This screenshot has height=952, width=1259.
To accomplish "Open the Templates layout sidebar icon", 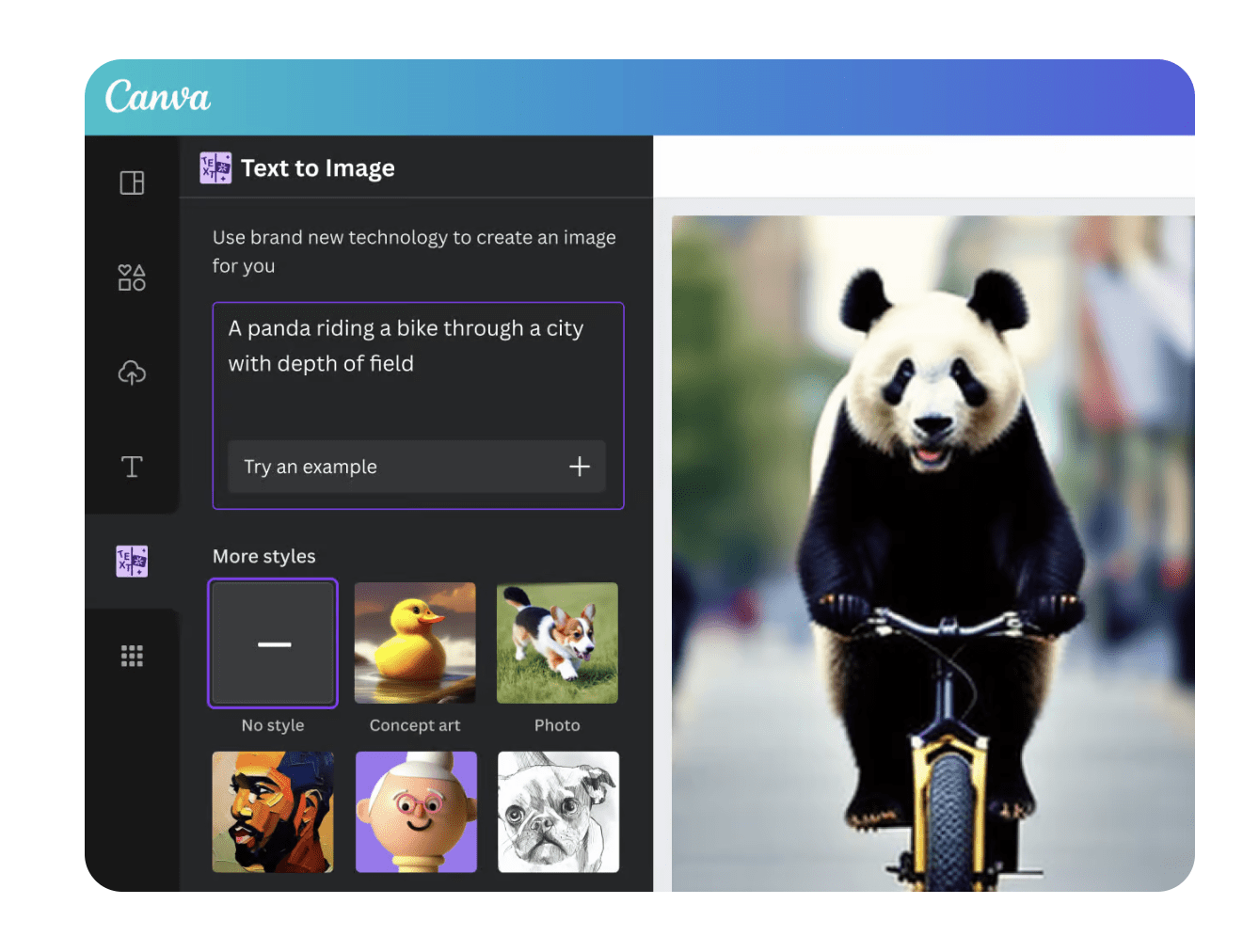I will tap(132, 182).
